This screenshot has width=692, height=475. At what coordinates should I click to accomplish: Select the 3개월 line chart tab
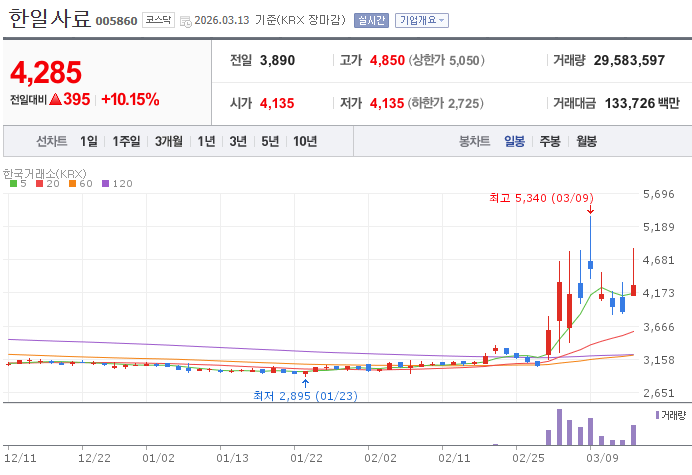(x=169, y=141)
